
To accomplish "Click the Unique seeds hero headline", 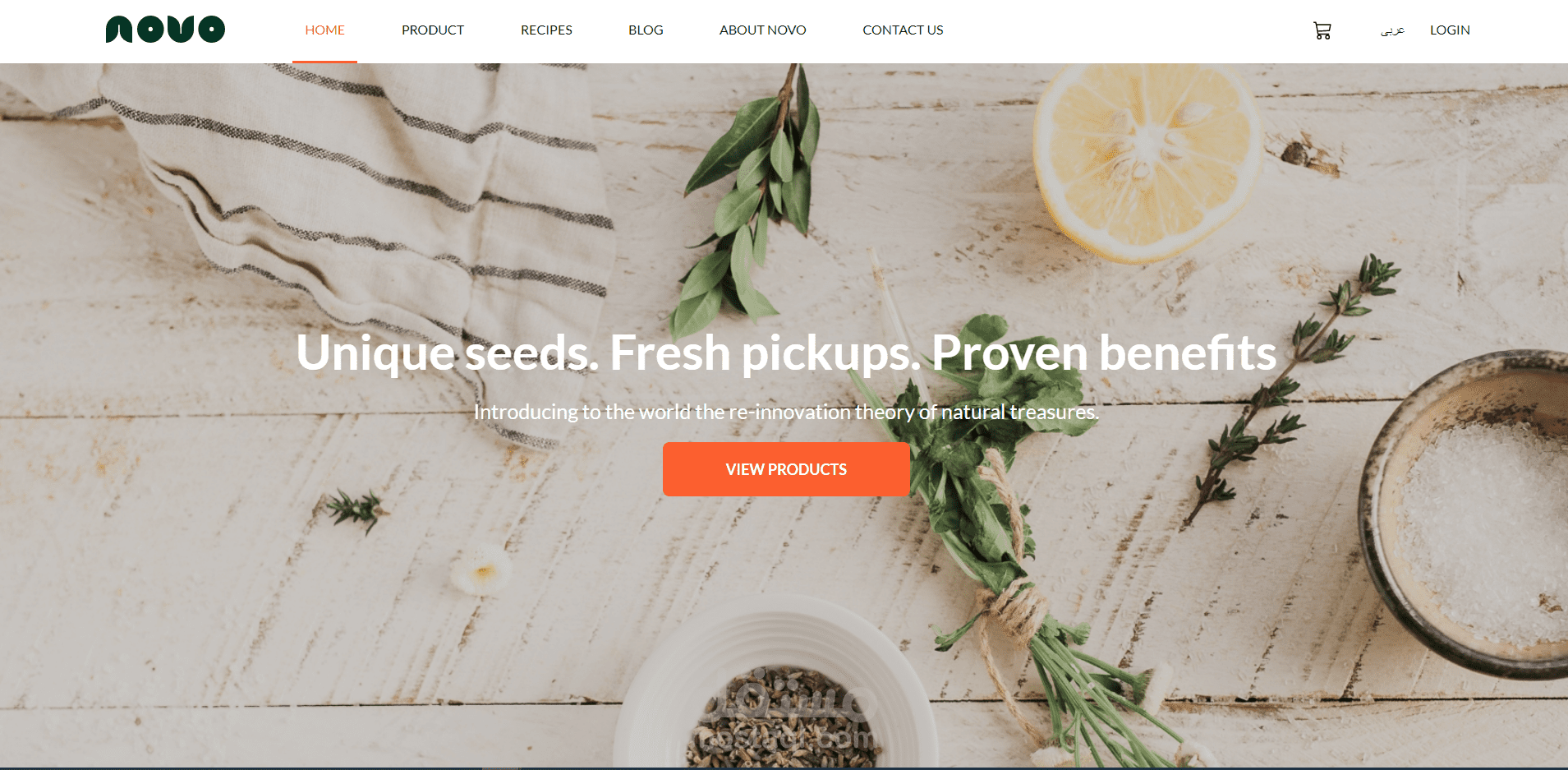I will click(x=786, y=353).
